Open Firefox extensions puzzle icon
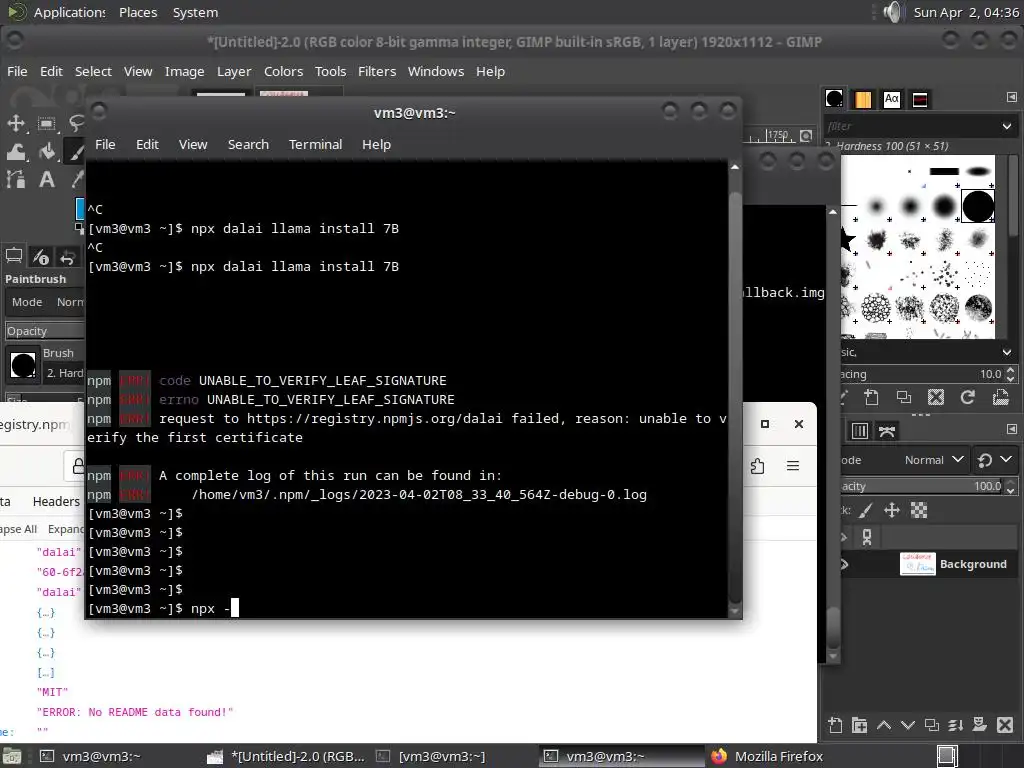This screenshot has width=1024, height=768. point(758,466)
